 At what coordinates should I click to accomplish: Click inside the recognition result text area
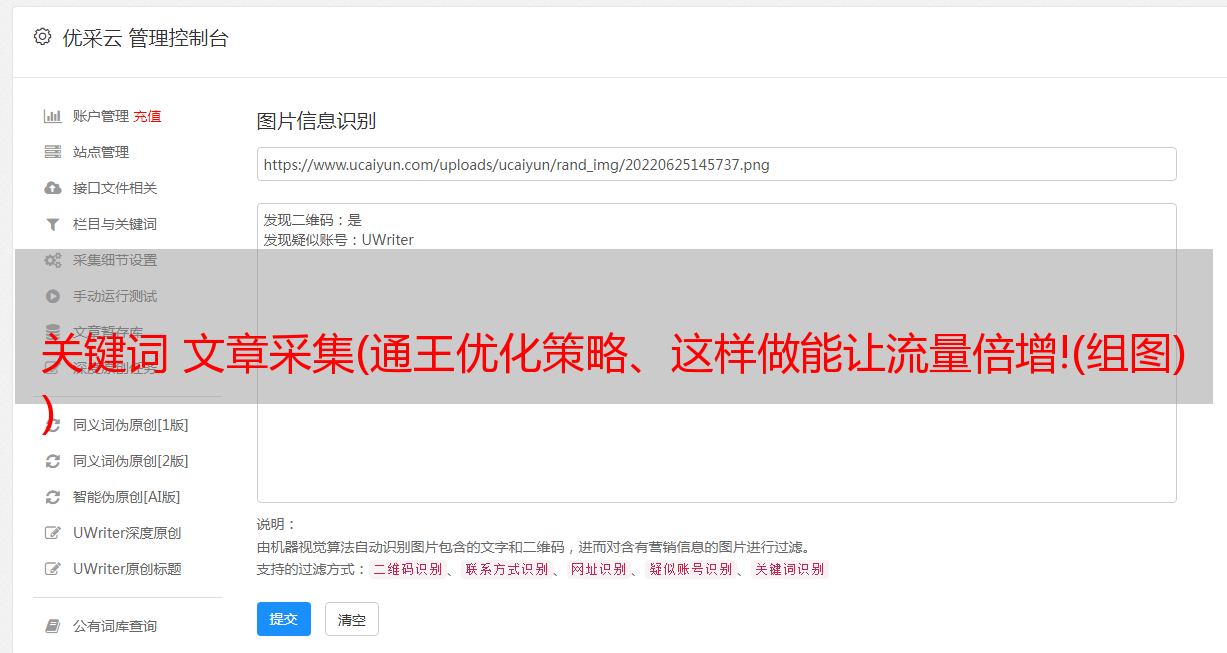tap(716, 353)
